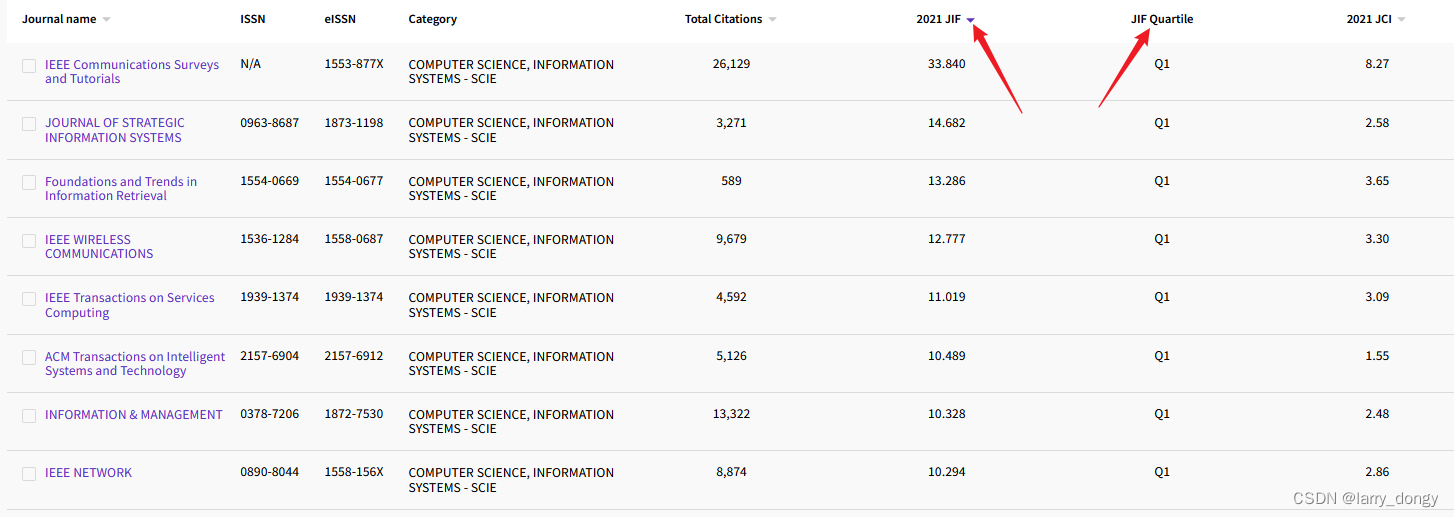Viewport: 1454px width, 517px height.
Task: Tick the IEEE Wireless Communications checkbox
Action: point(29,241)
